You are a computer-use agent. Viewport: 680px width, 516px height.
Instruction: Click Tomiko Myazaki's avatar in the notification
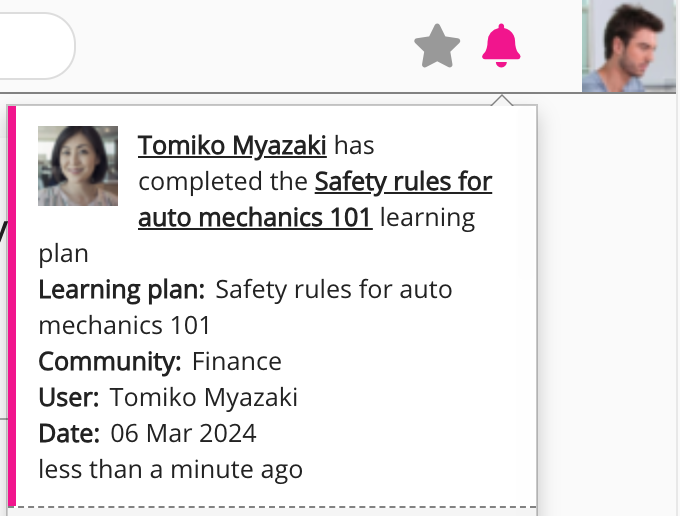pos(78,166)
